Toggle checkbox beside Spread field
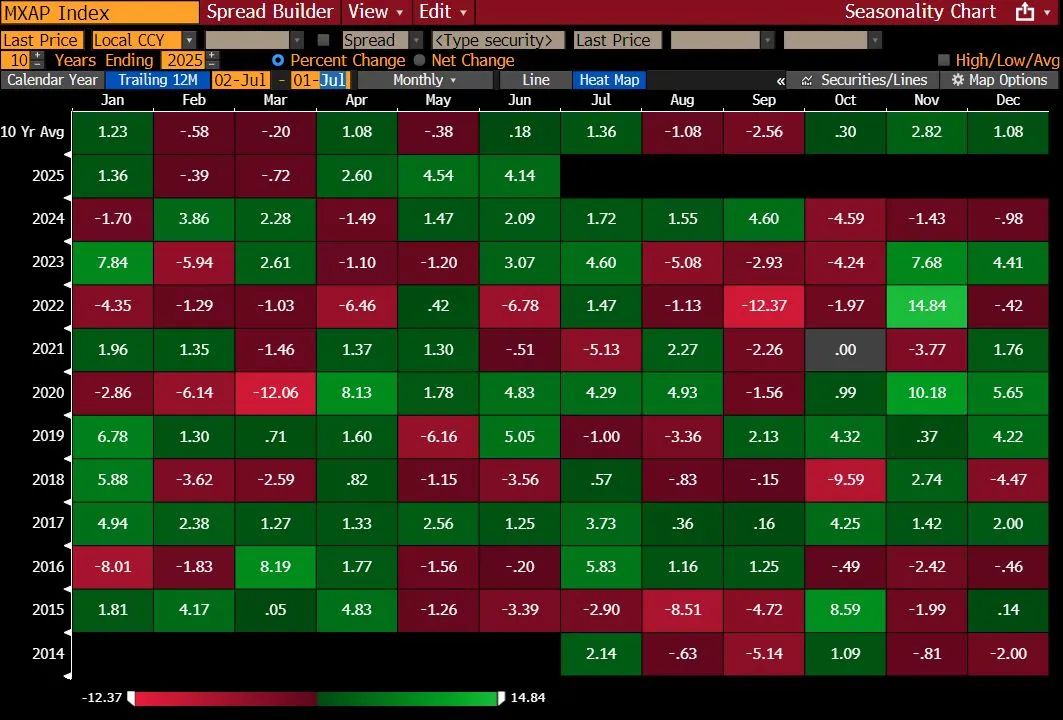The height and width of the screenshot is (720, 1063). 323,40
